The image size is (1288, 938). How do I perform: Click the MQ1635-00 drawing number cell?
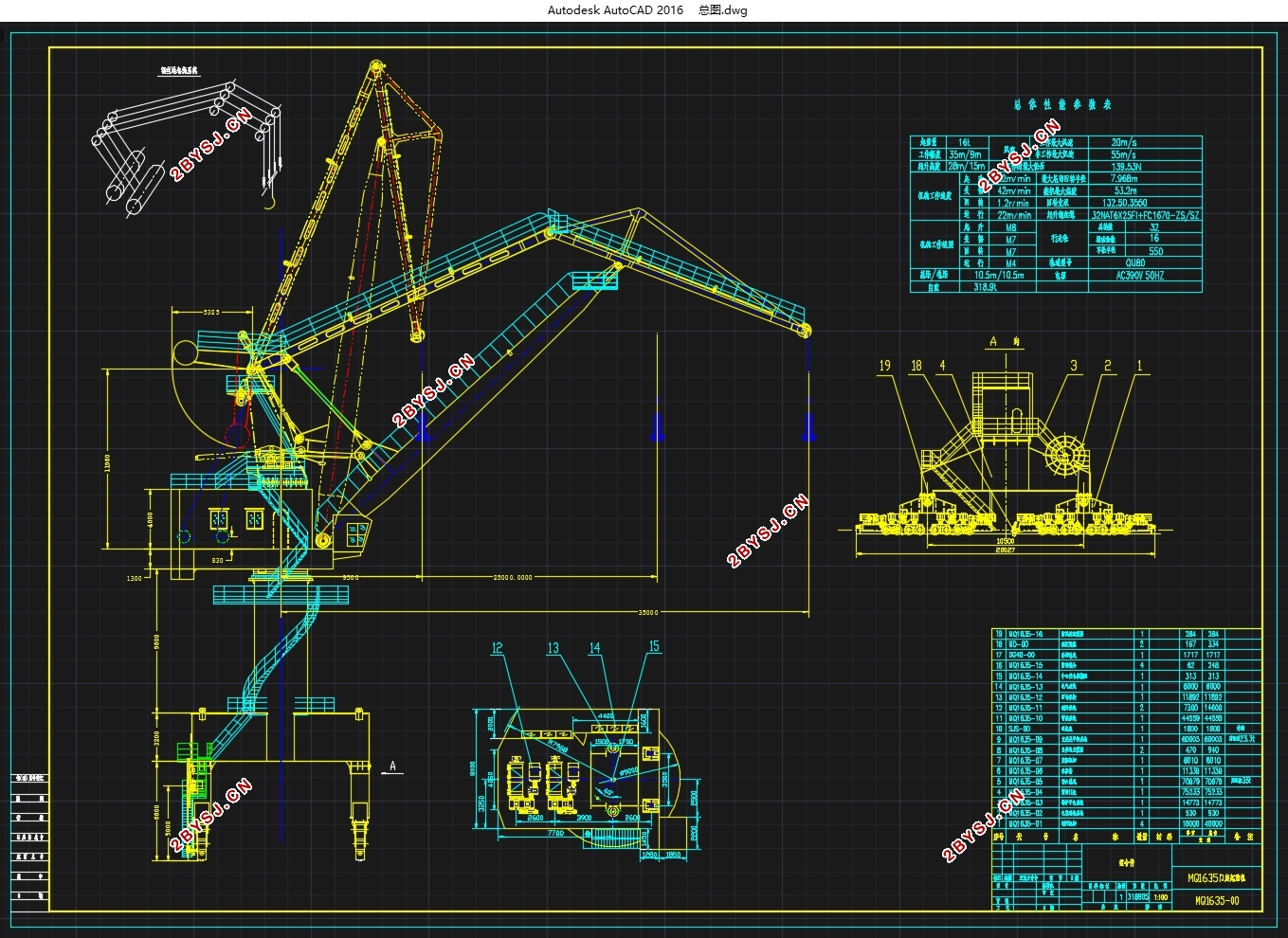(1217, 900)
